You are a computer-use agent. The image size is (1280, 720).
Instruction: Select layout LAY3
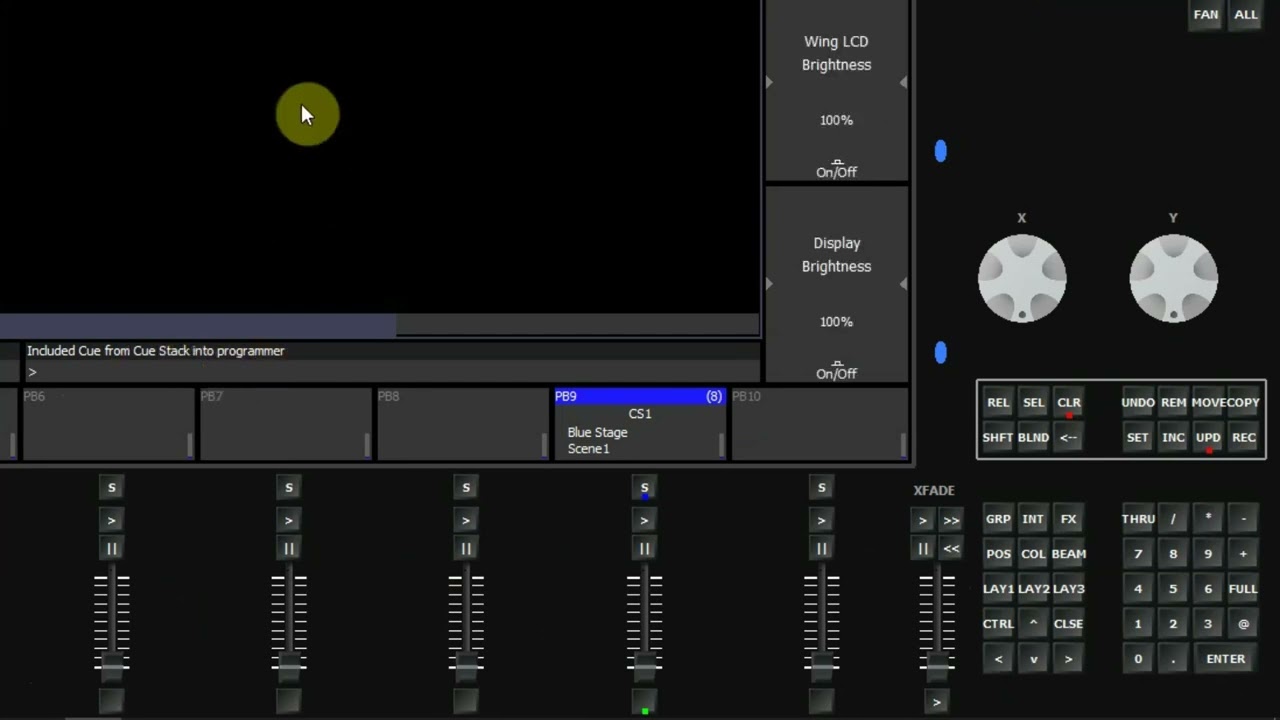(1069, 589)
